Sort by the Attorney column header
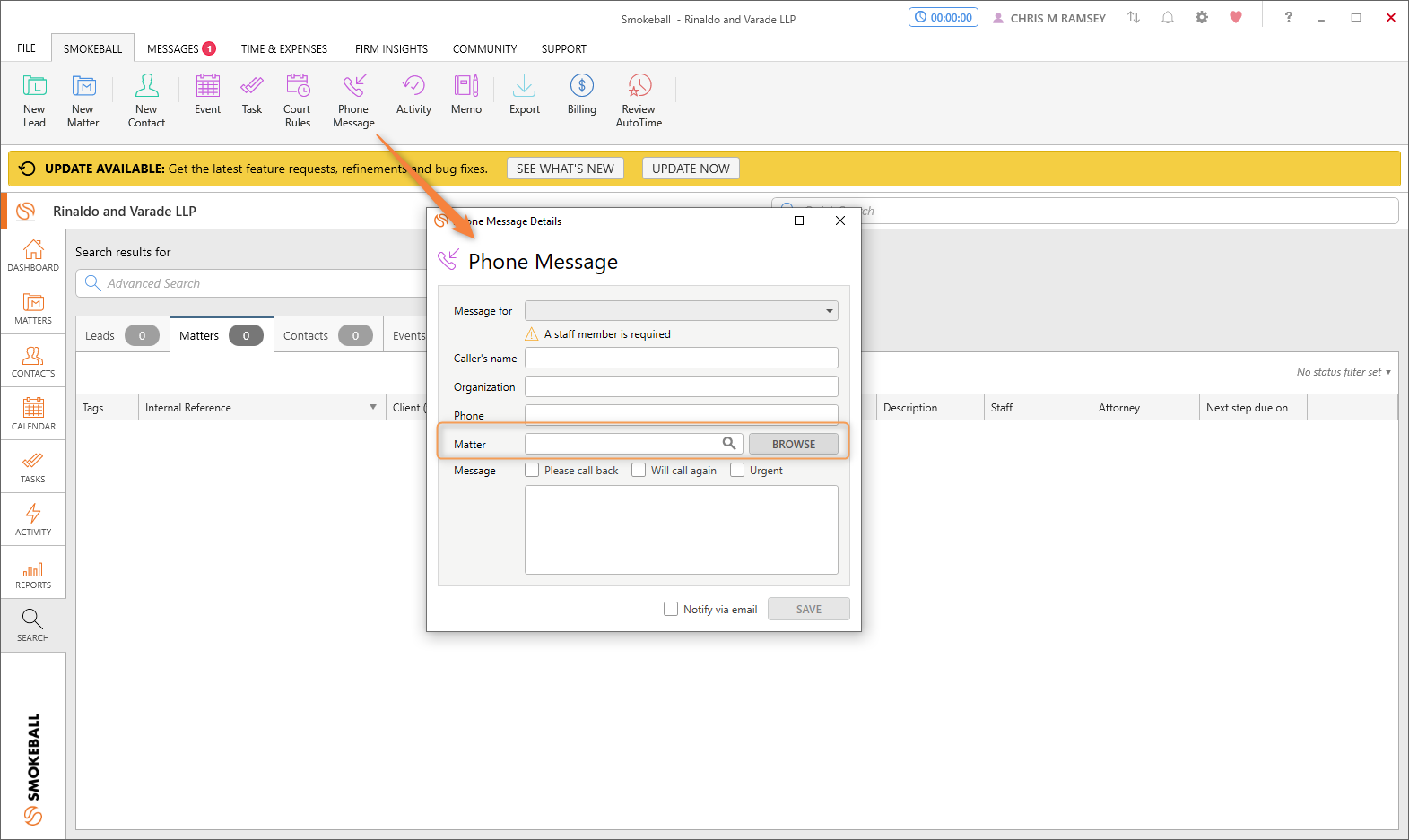This screenshot has height=840, width=1409. (x=1145, y=407)
